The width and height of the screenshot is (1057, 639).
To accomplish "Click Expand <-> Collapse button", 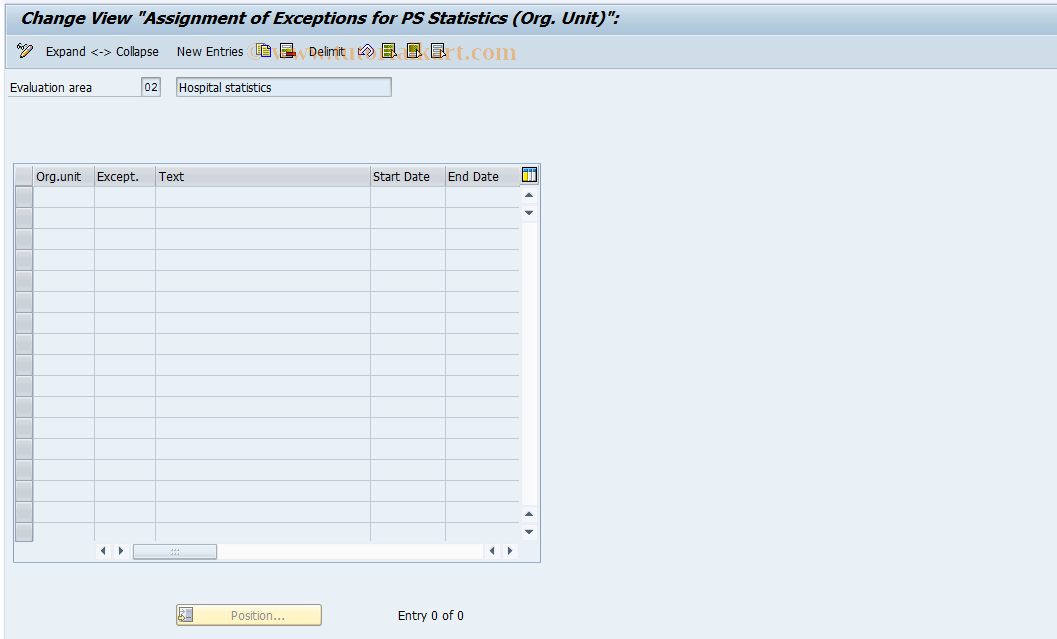I will (102, 51).
